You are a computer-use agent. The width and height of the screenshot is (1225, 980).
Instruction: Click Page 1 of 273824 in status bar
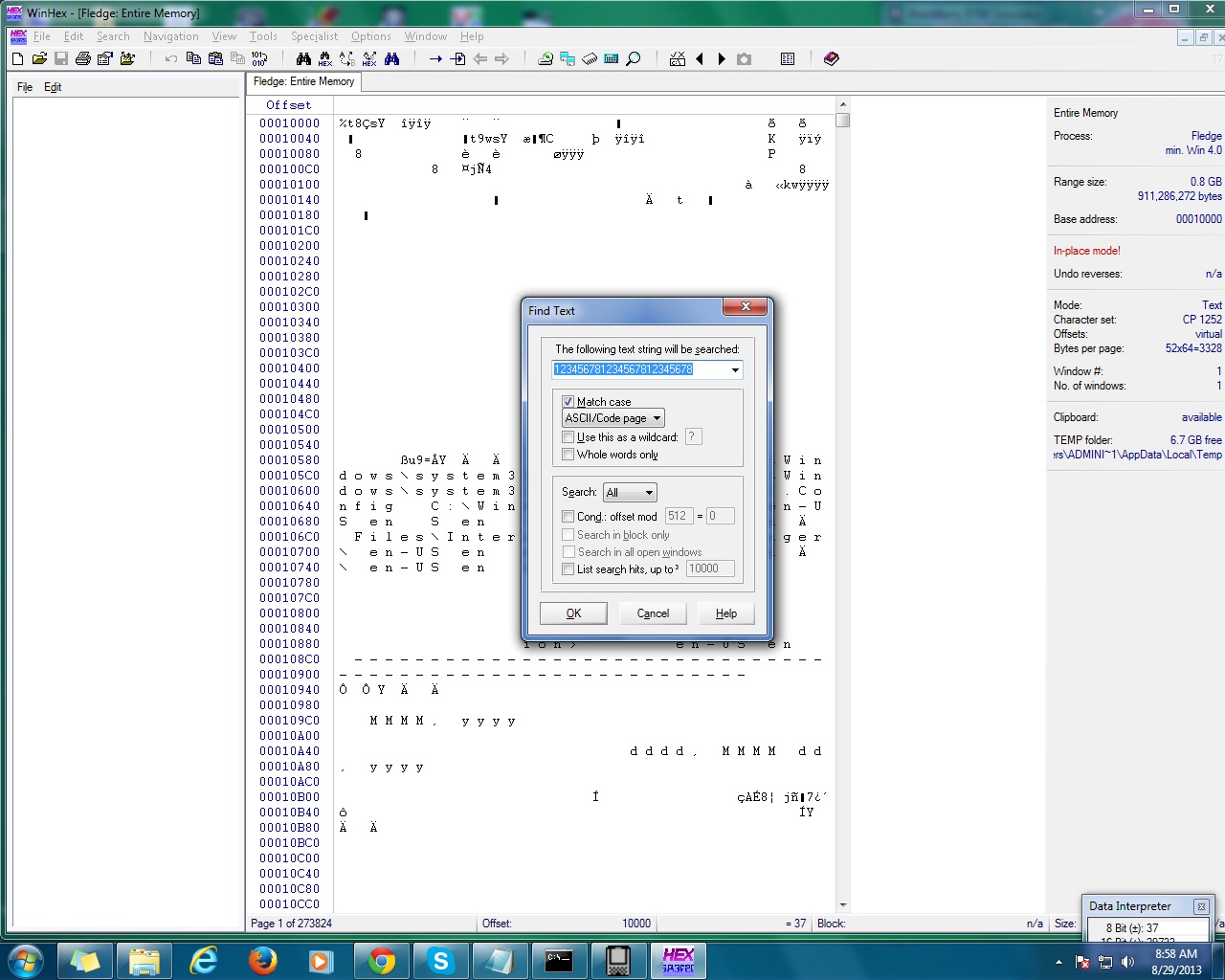click(x=291, y=924)
